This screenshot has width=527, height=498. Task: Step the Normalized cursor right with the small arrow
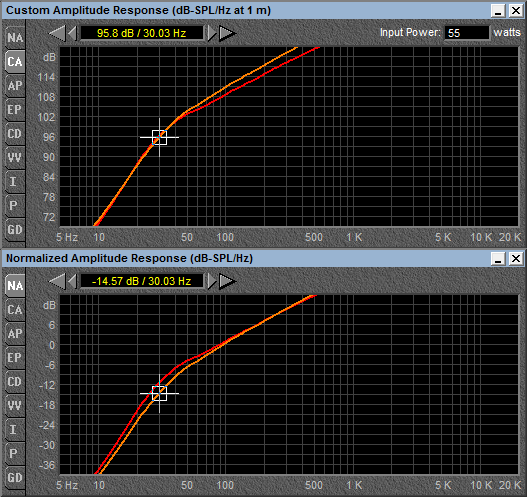[x=212, y=281]
